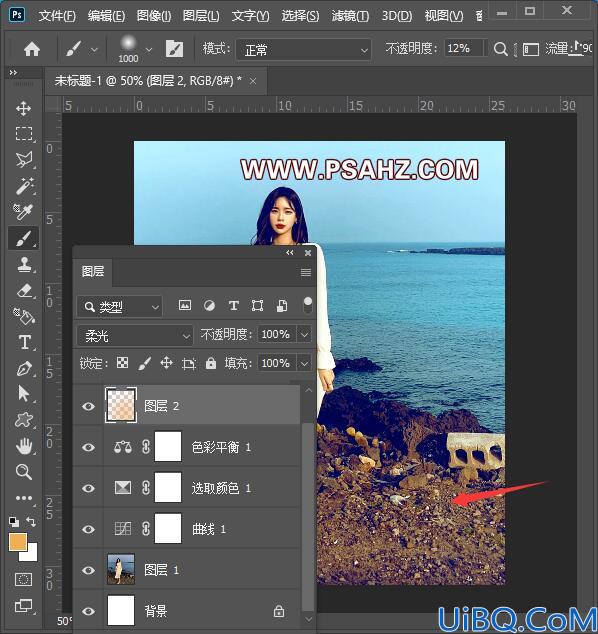Open the layers panel menu
Screen dimensions: 598x634
click(x=306, y=273)
